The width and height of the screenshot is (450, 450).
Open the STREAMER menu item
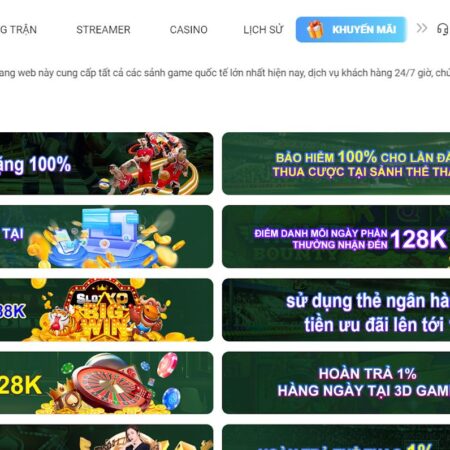point(103,30)
